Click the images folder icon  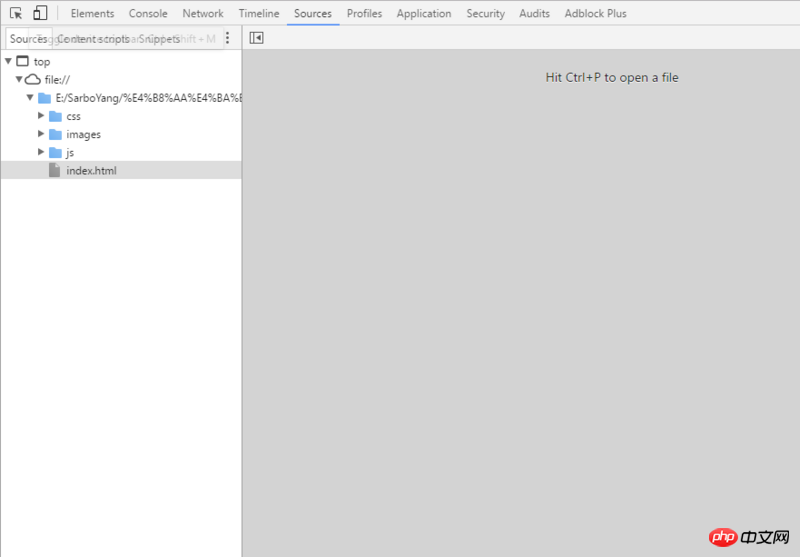click(55, 135)
